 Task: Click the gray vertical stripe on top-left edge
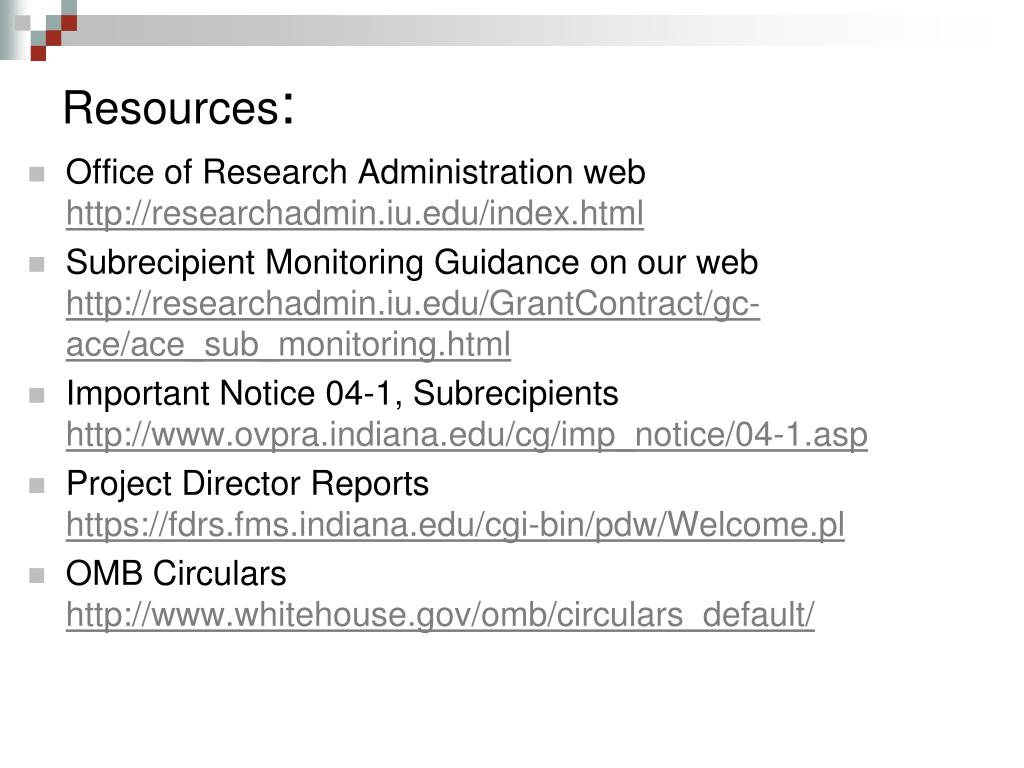point(8,29)
